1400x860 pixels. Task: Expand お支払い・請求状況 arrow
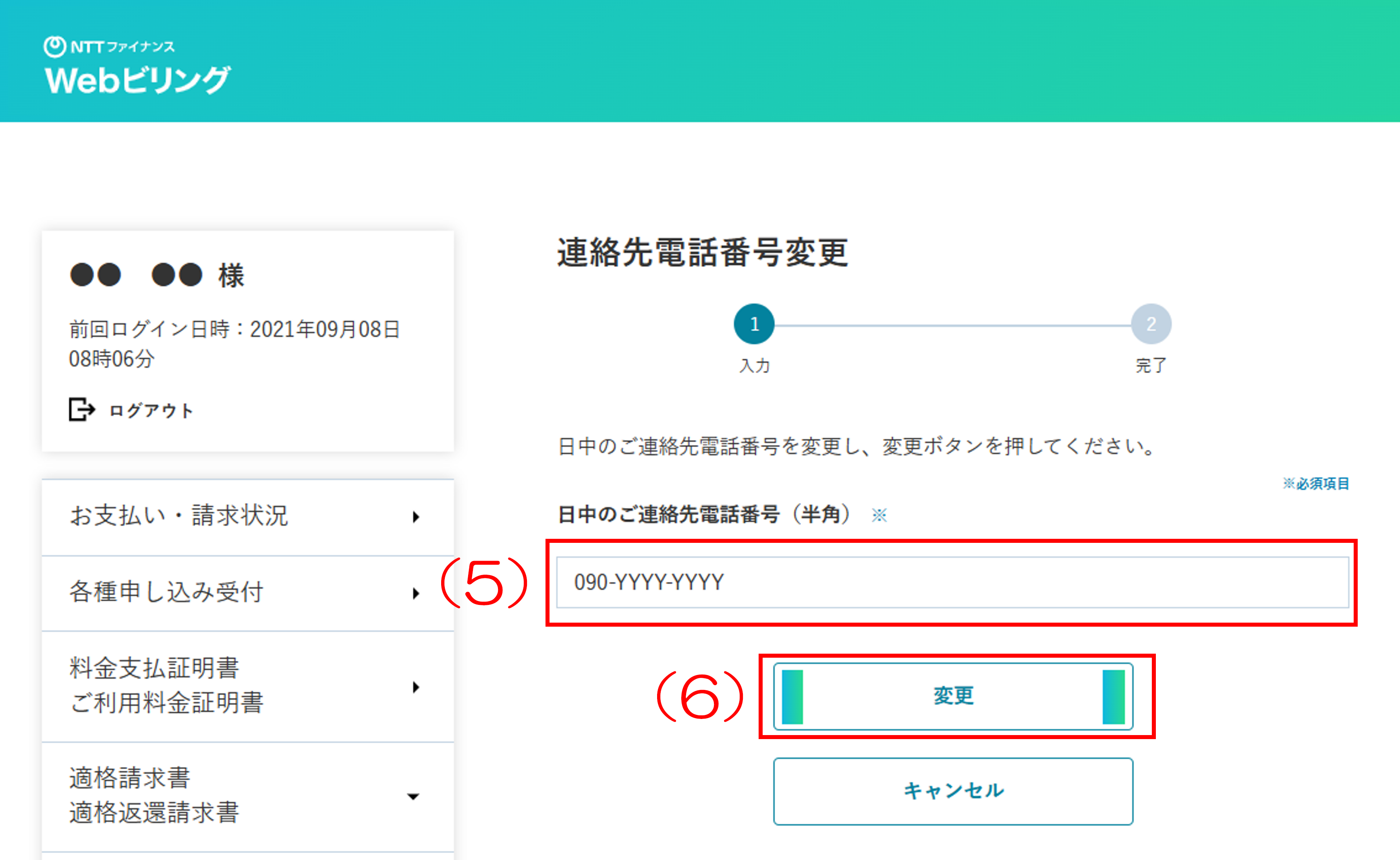(416, 517)
